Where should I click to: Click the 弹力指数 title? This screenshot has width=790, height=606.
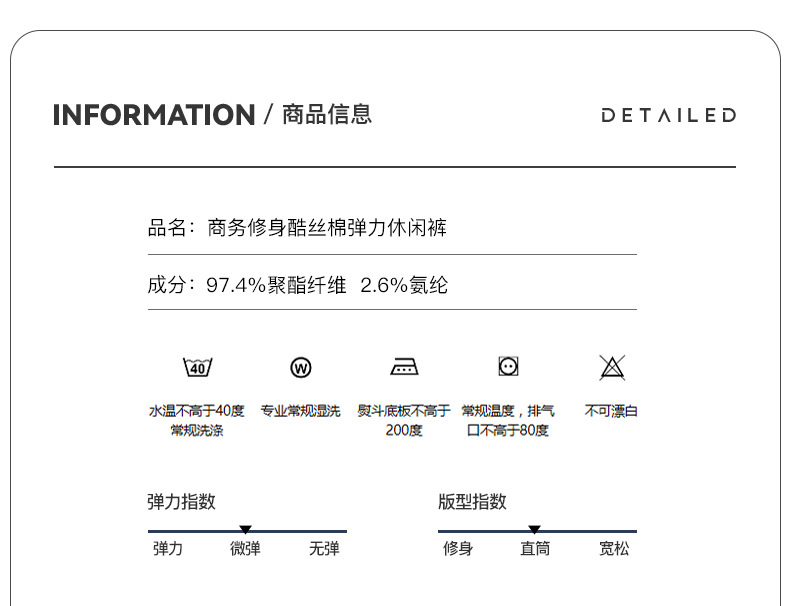point(181,502)
